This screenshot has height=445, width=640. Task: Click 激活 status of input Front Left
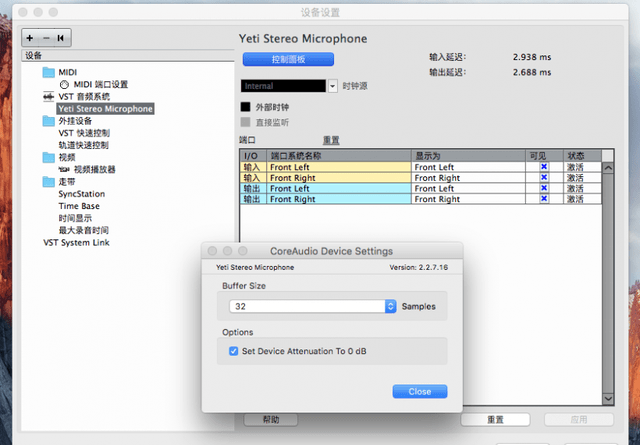pos(582,167)
